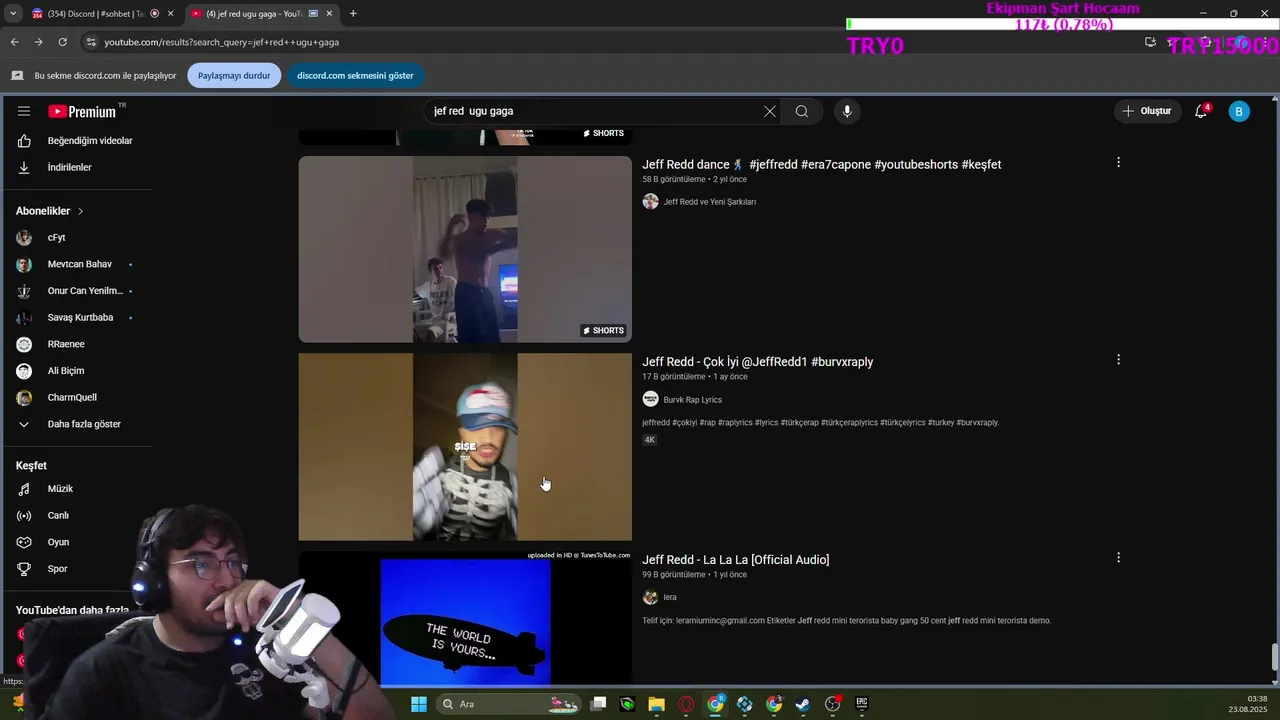Open File Explorer from the taskbar
The height and width of the screenshot is (720, 1280).
(x=656, y=704)
